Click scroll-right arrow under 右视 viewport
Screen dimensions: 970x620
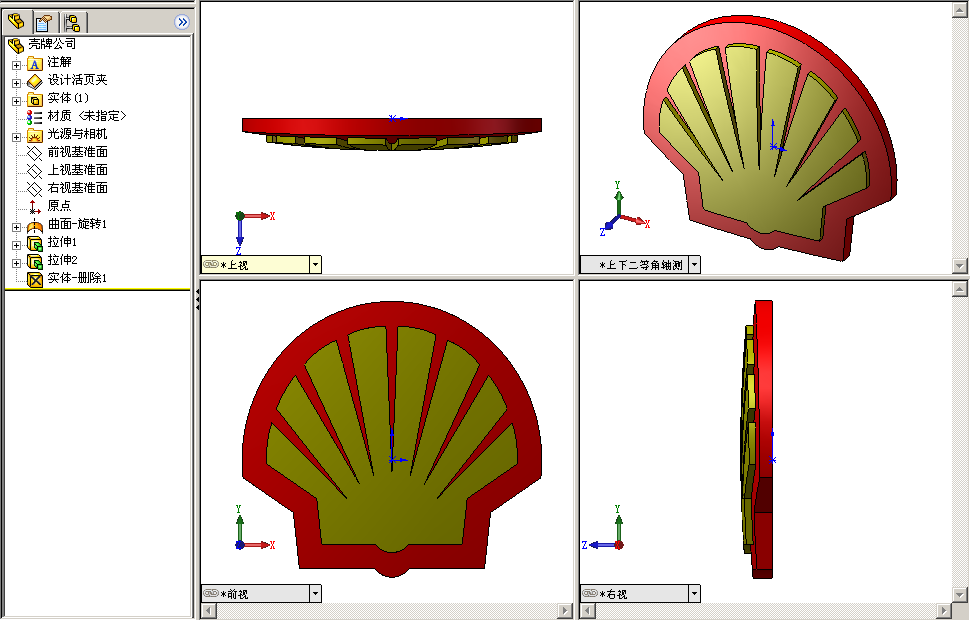[943, 611]
